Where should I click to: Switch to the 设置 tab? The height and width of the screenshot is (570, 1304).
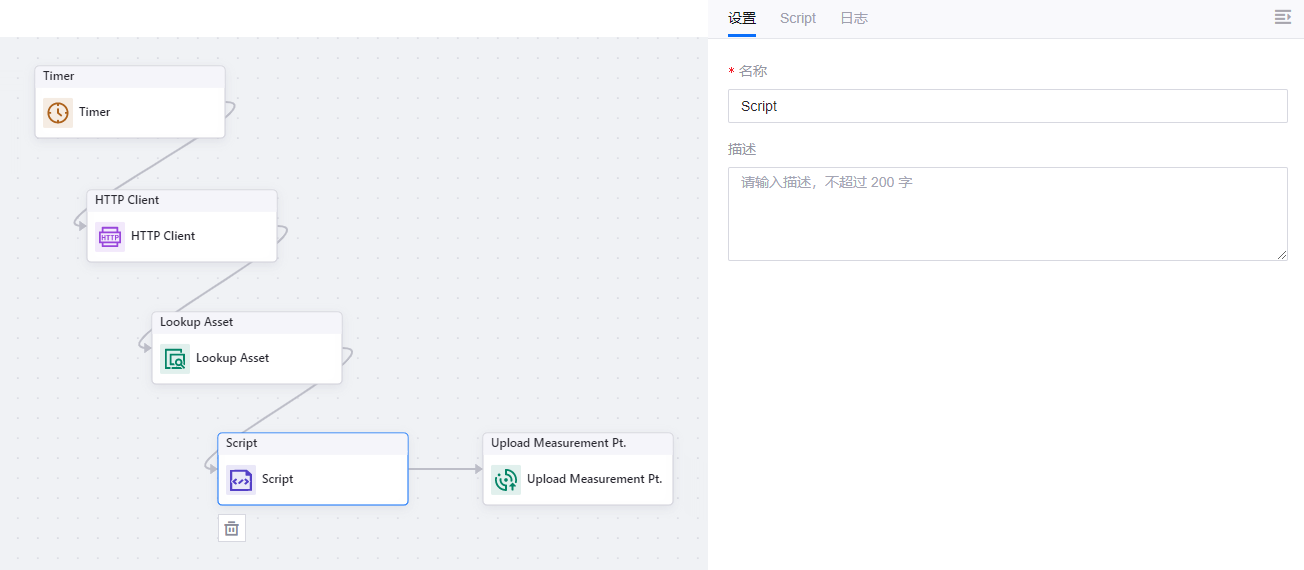pos(742,18)
